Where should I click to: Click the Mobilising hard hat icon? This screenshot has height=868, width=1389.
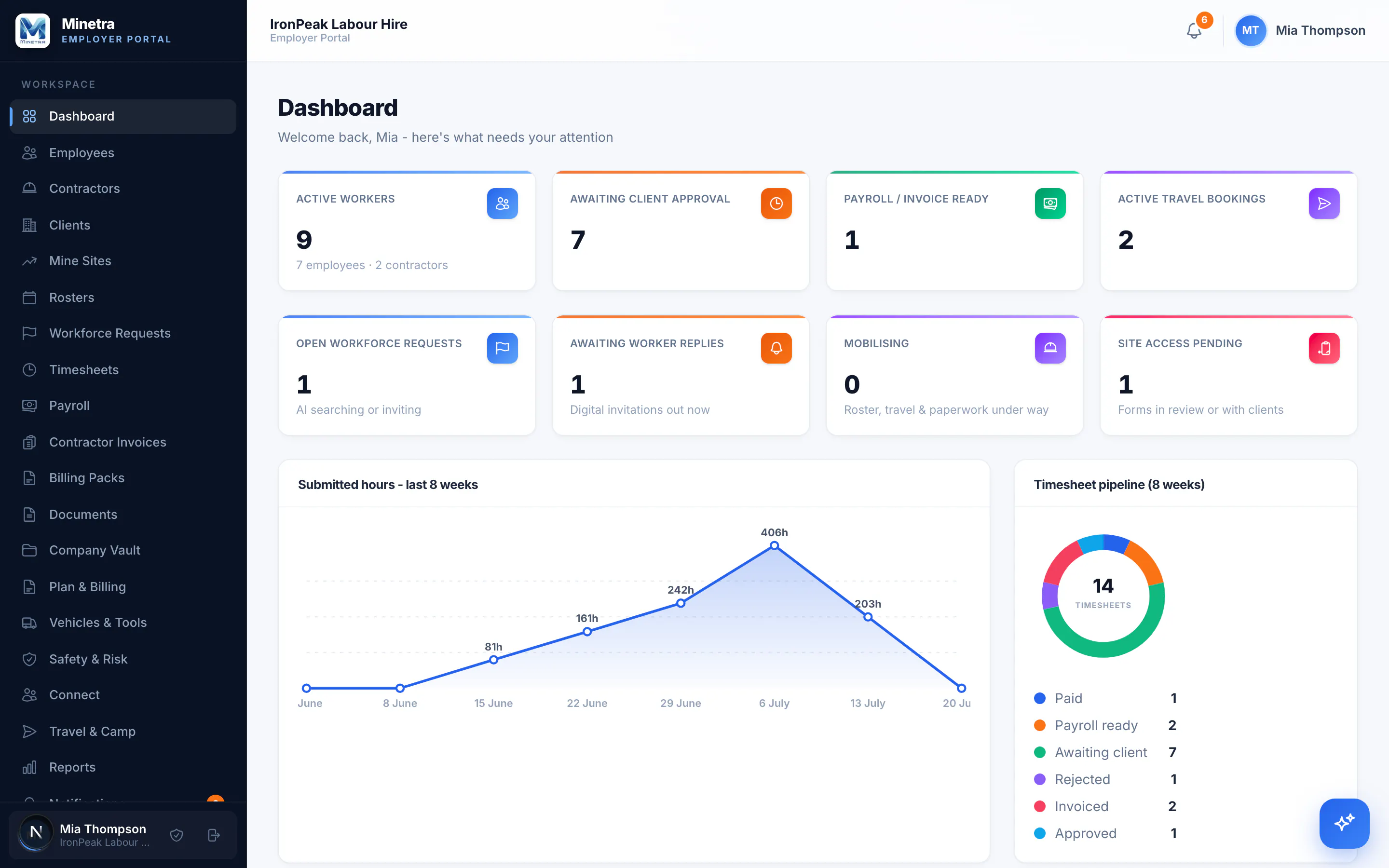click(1050, 348)
